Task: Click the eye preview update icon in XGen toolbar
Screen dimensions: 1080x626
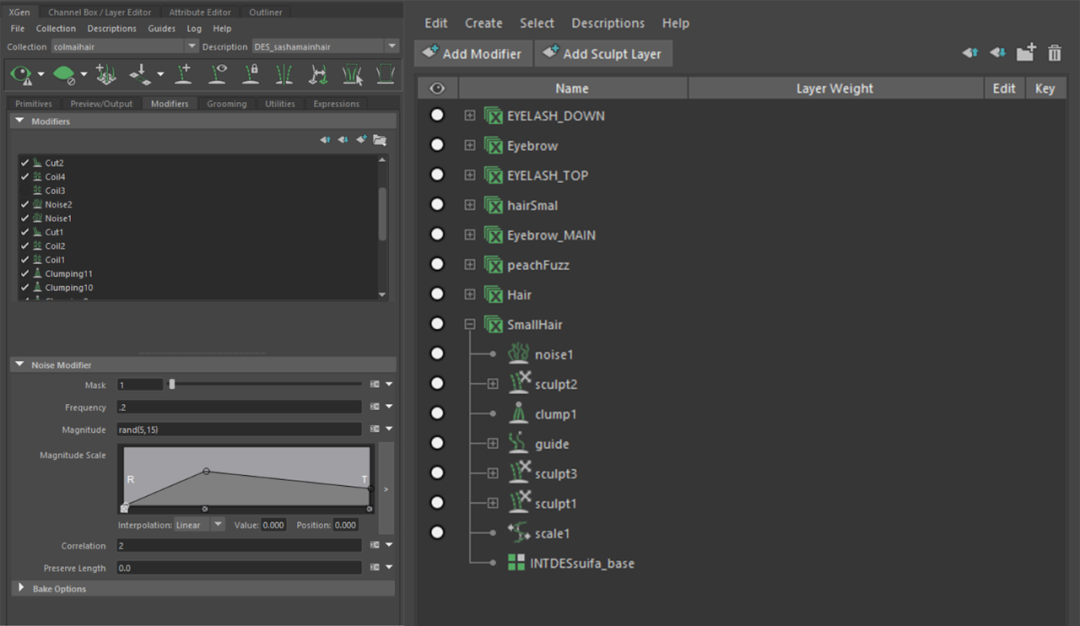Action: point(22,74)
